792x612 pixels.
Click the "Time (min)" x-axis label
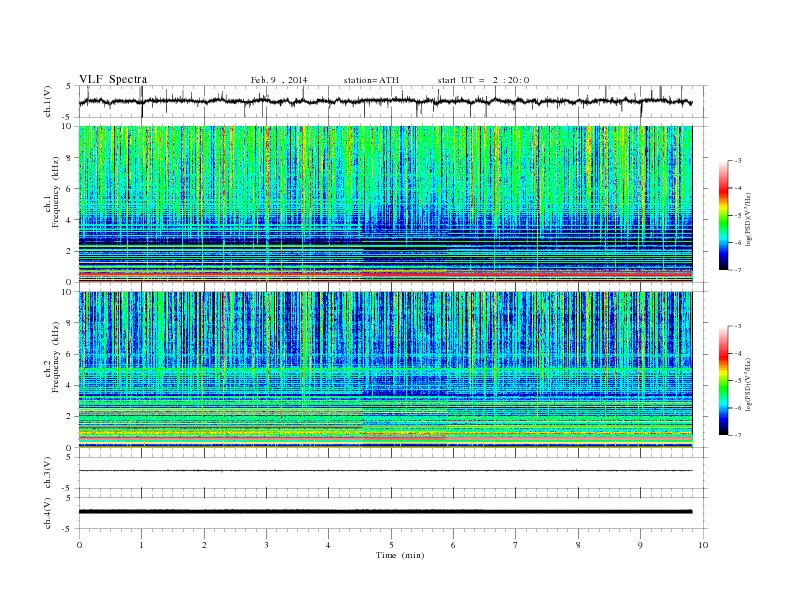[x=400, y=555]
